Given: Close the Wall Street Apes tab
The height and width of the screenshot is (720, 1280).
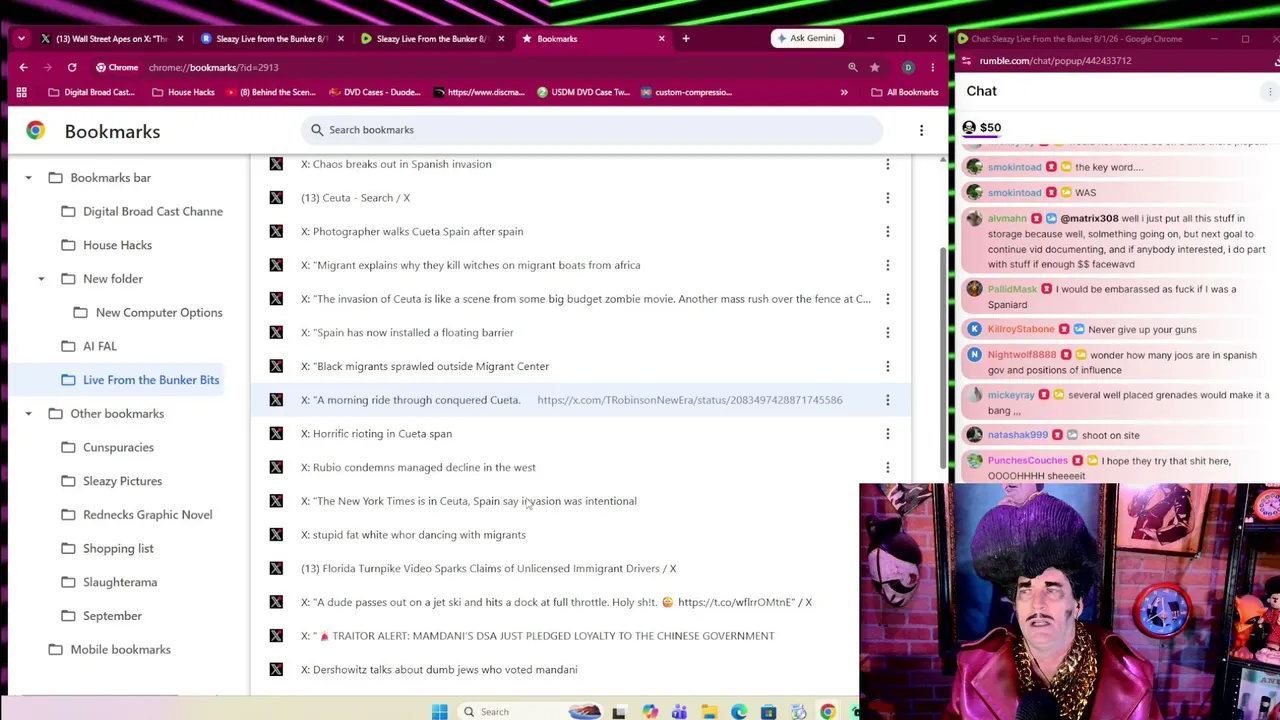Looking at the screenshot, I should pos(180,38).
